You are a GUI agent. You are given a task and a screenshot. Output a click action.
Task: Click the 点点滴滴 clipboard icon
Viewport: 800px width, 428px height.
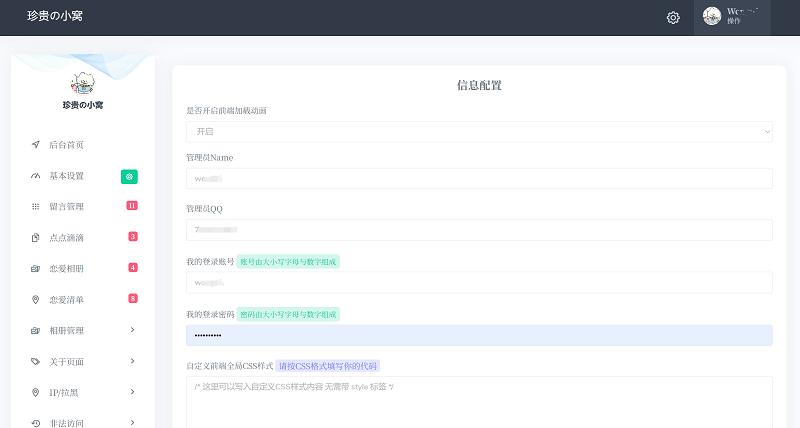coord(36,238)
